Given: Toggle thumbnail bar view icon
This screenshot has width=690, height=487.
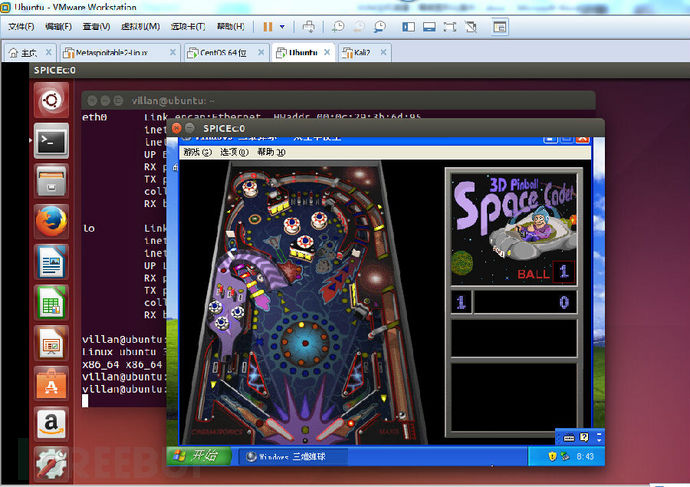Looking at the screenshot, I should (x=429, y=27).
